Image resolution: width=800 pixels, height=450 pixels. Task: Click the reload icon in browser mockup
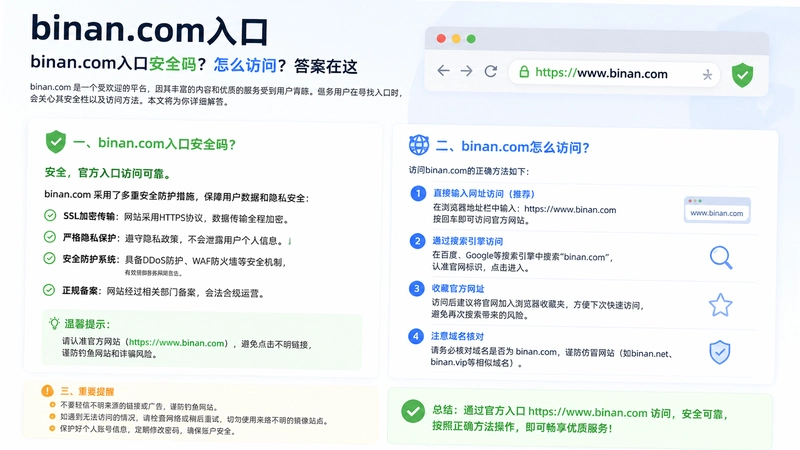point(491,71)
